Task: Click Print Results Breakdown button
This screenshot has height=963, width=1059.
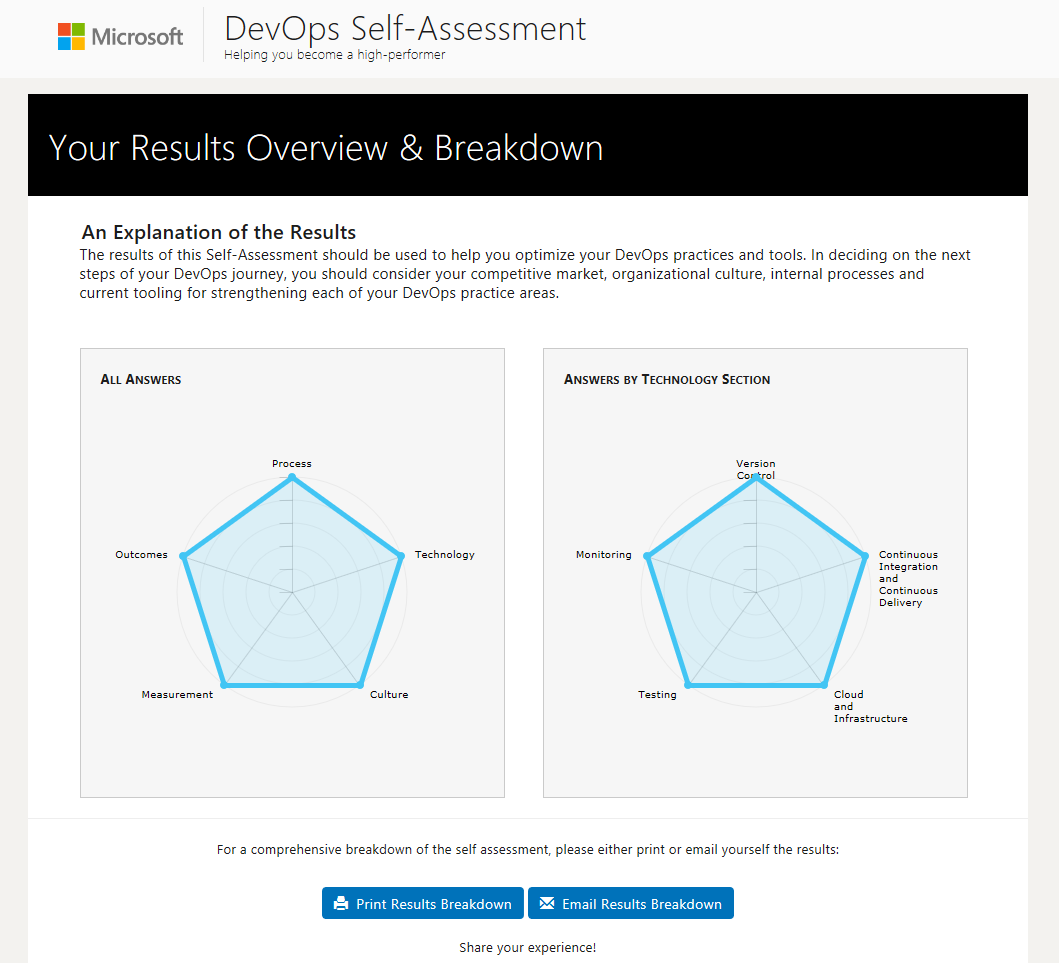Action: pyautogui.click(x=423, y=904)
